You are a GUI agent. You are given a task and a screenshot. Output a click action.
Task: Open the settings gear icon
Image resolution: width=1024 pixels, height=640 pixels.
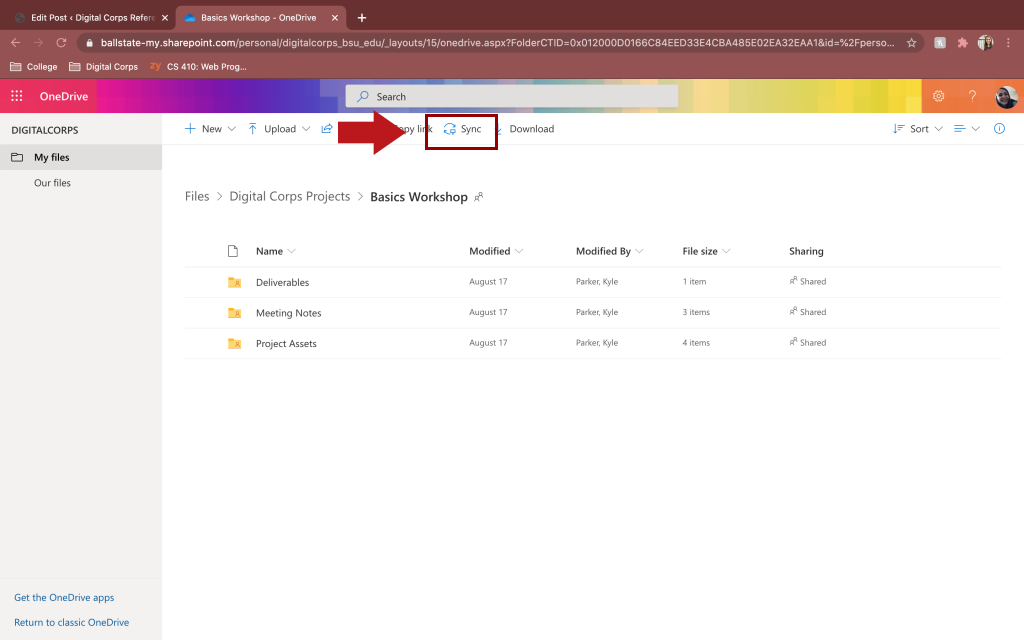click(x=938, y=96)
